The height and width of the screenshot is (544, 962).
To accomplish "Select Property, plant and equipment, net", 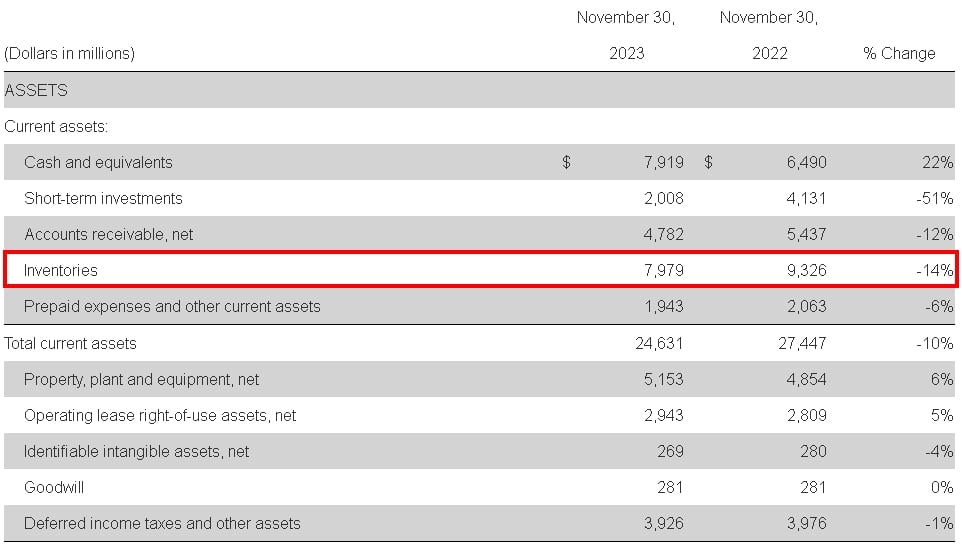I will point(141,380).
